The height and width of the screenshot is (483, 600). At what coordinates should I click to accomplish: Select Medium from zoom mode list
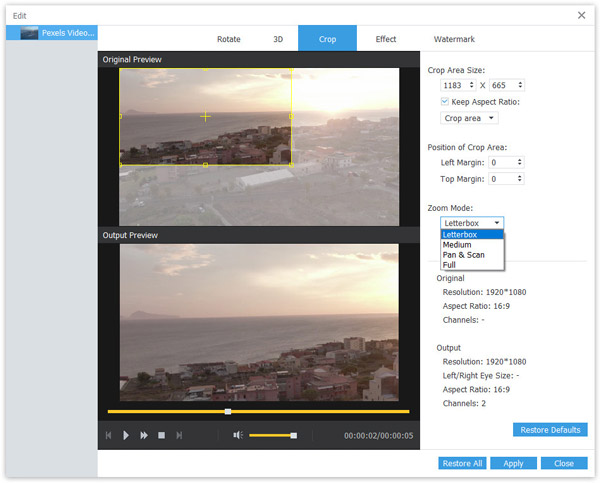coord(457,245)
